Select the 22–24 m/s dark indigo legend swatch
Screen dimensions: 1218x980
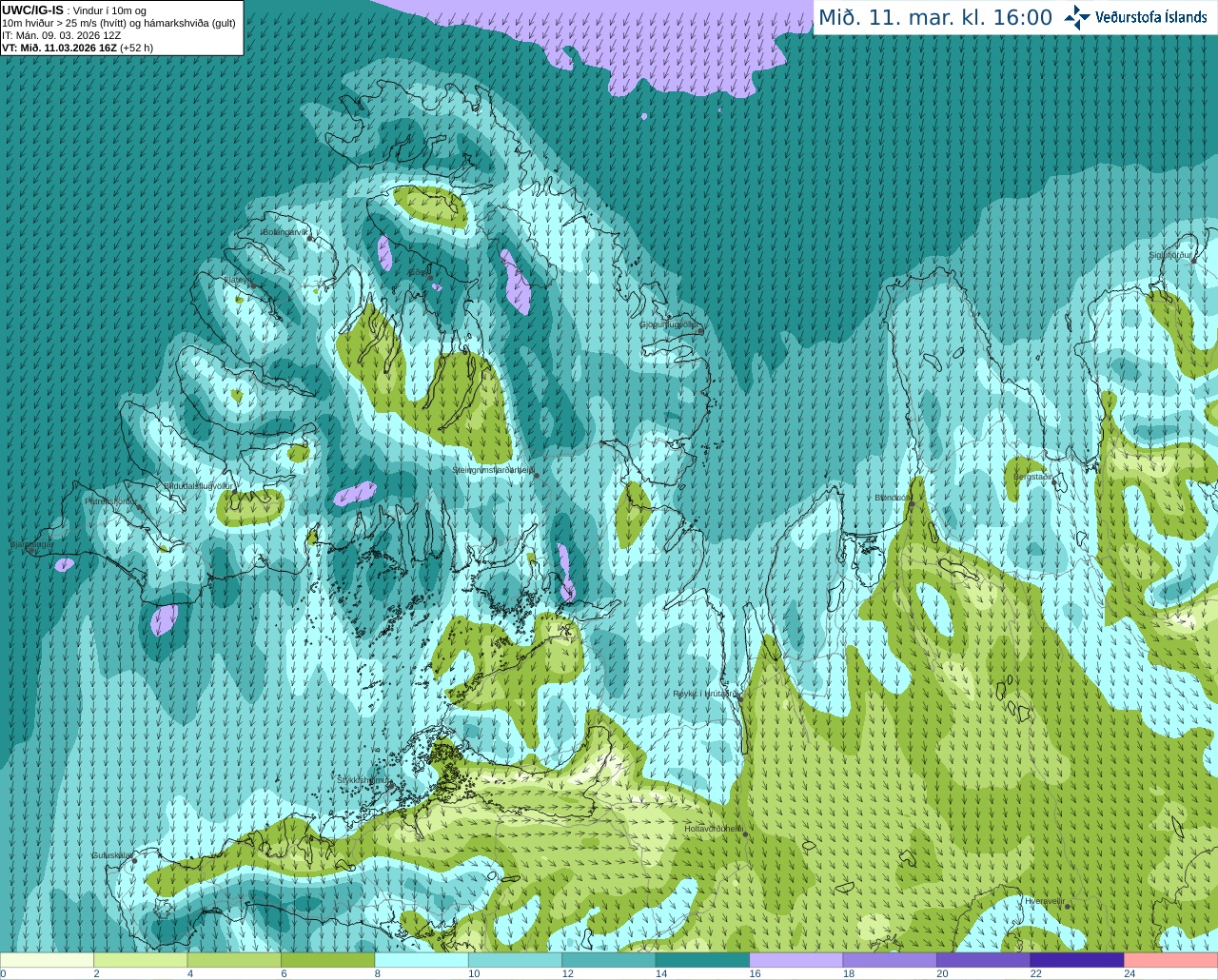pos(1077,960)
